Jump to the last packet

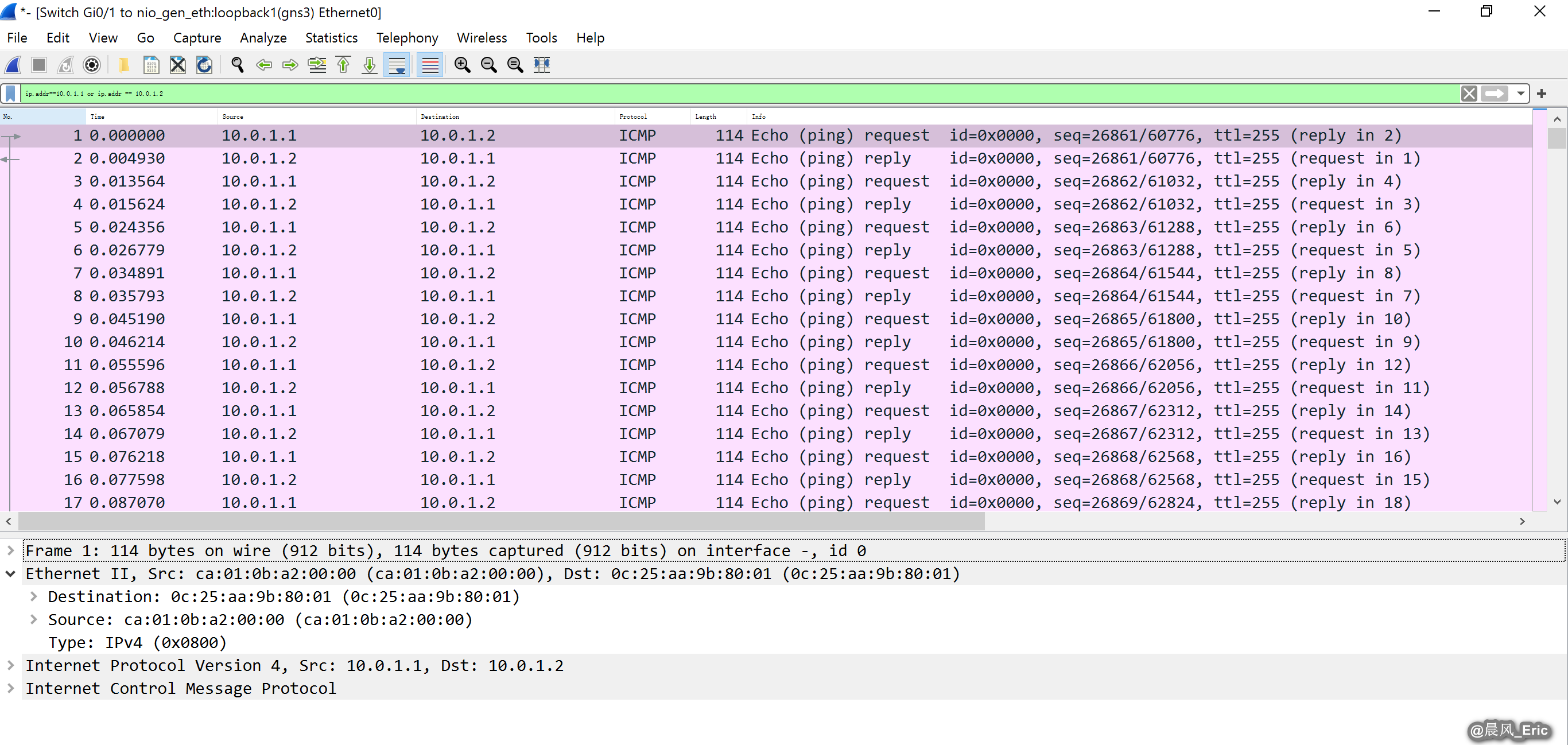(x=370, y=64)
